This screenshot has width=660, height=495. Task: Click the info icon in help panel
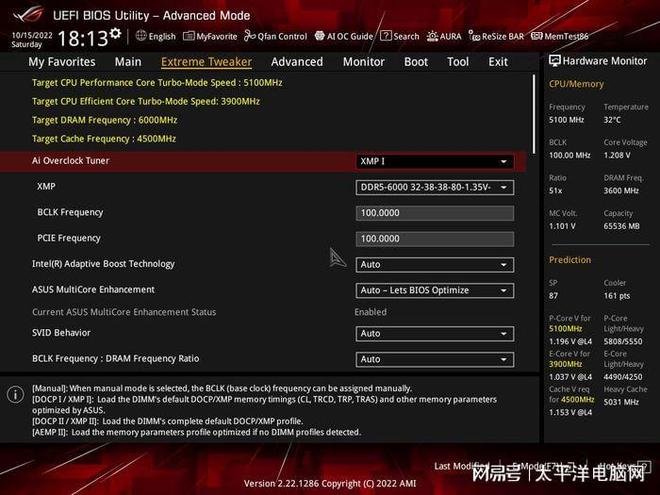[15, 394]
